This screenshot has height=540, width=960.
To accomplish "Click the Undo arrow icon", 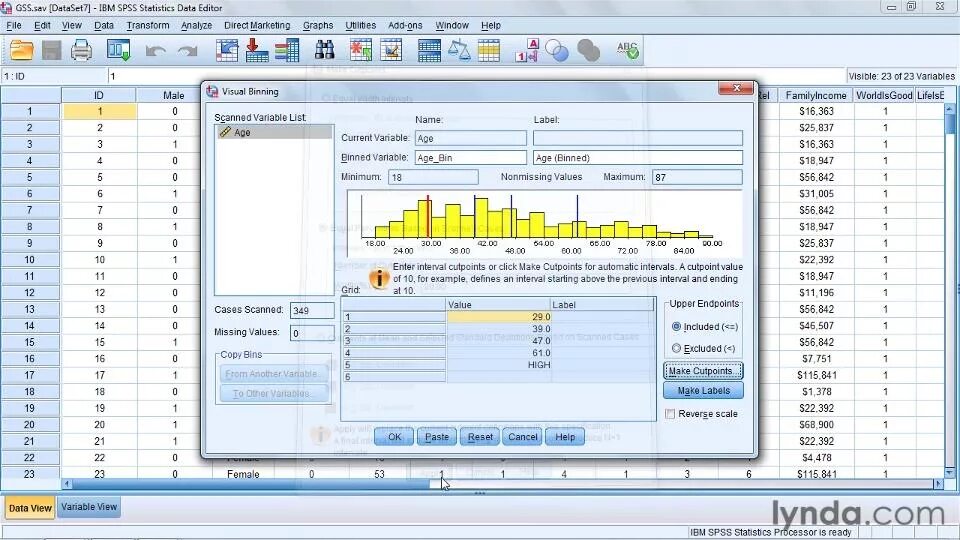I will click(156, 51).
